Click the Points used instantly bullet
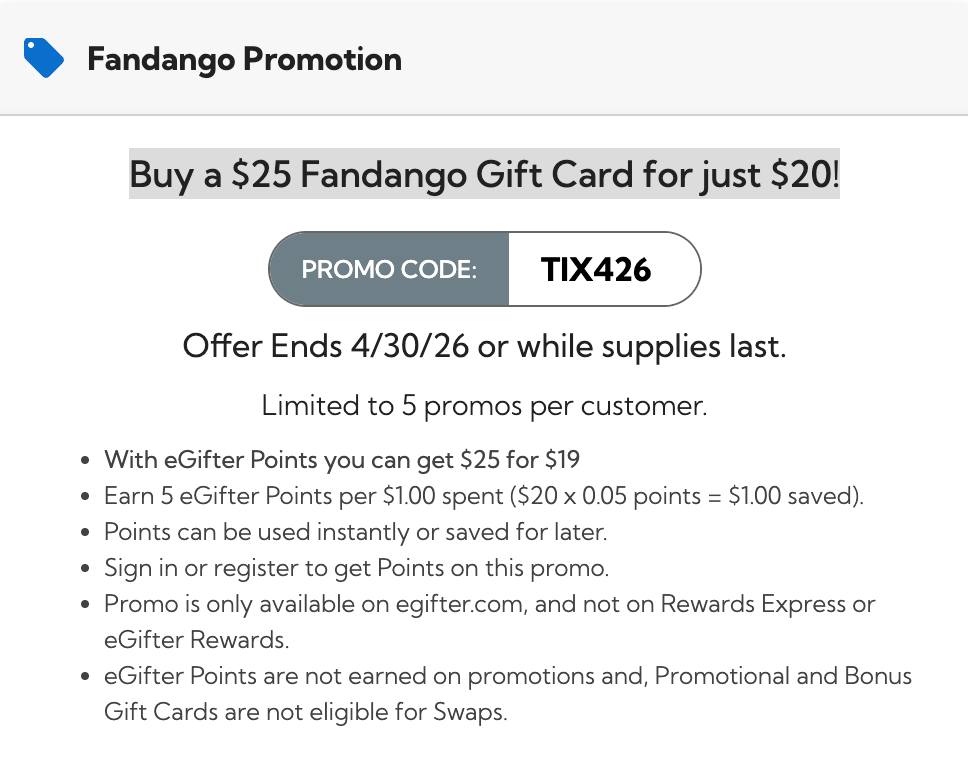The image size is (968, 758). click(355, 532)
